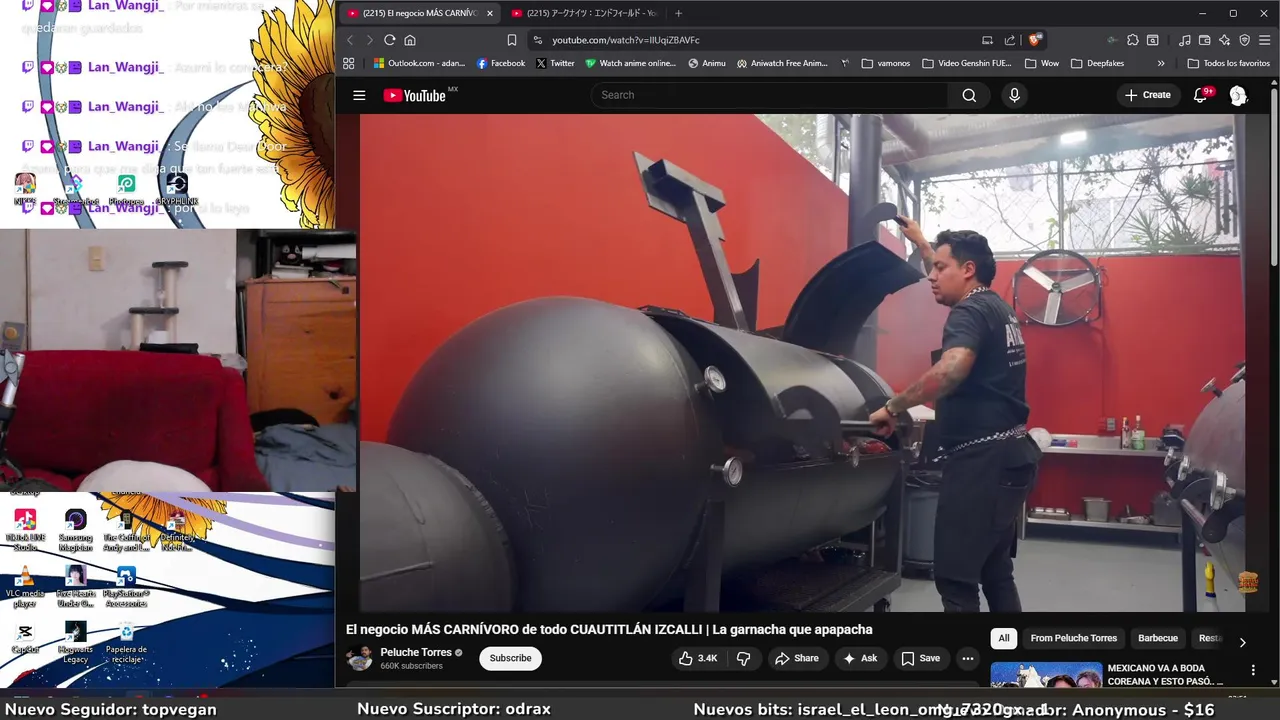Select the Barbecue filter chip

coord(1158,638)
